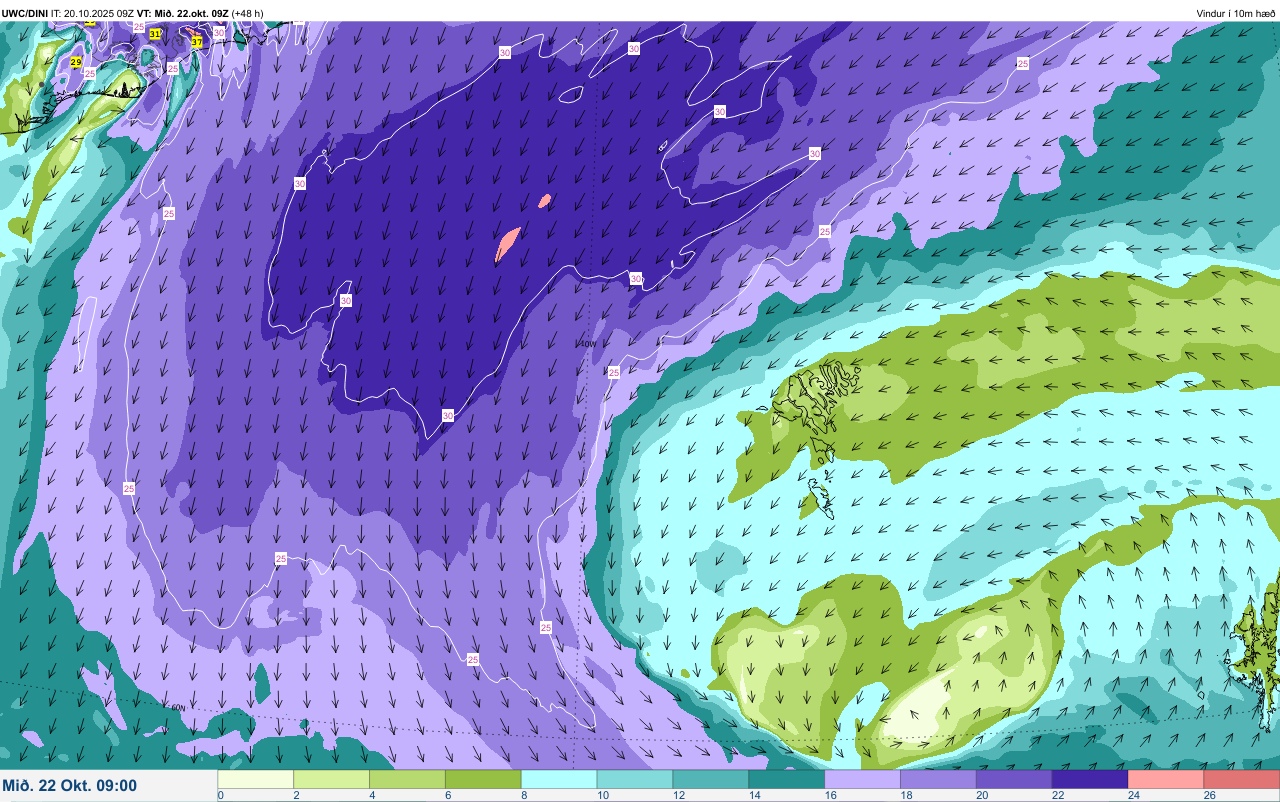Click the 10–12 m/s turquoise legend swatch
This screenshot has height=802, width=1280.
click(x=635, y=779)
